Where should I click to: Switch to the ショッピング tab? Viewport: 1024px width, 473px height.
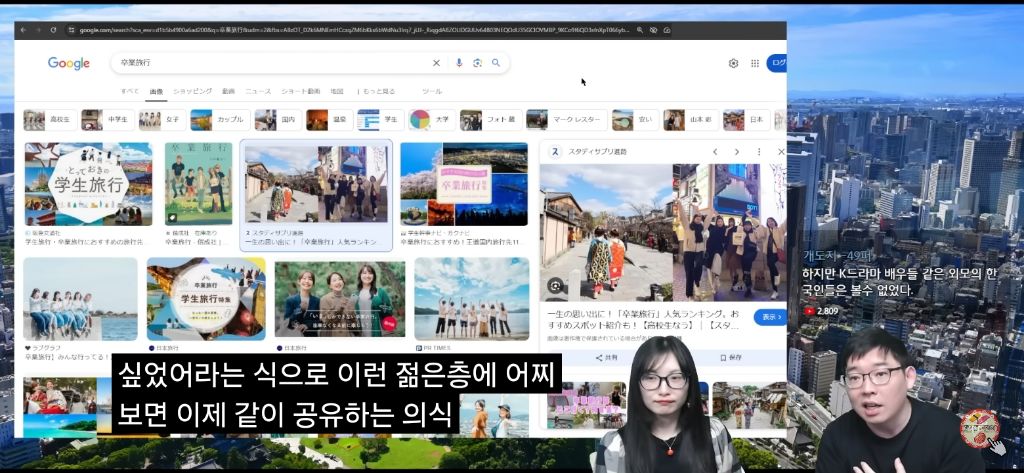pyautogui.click(x=192, y=91)
